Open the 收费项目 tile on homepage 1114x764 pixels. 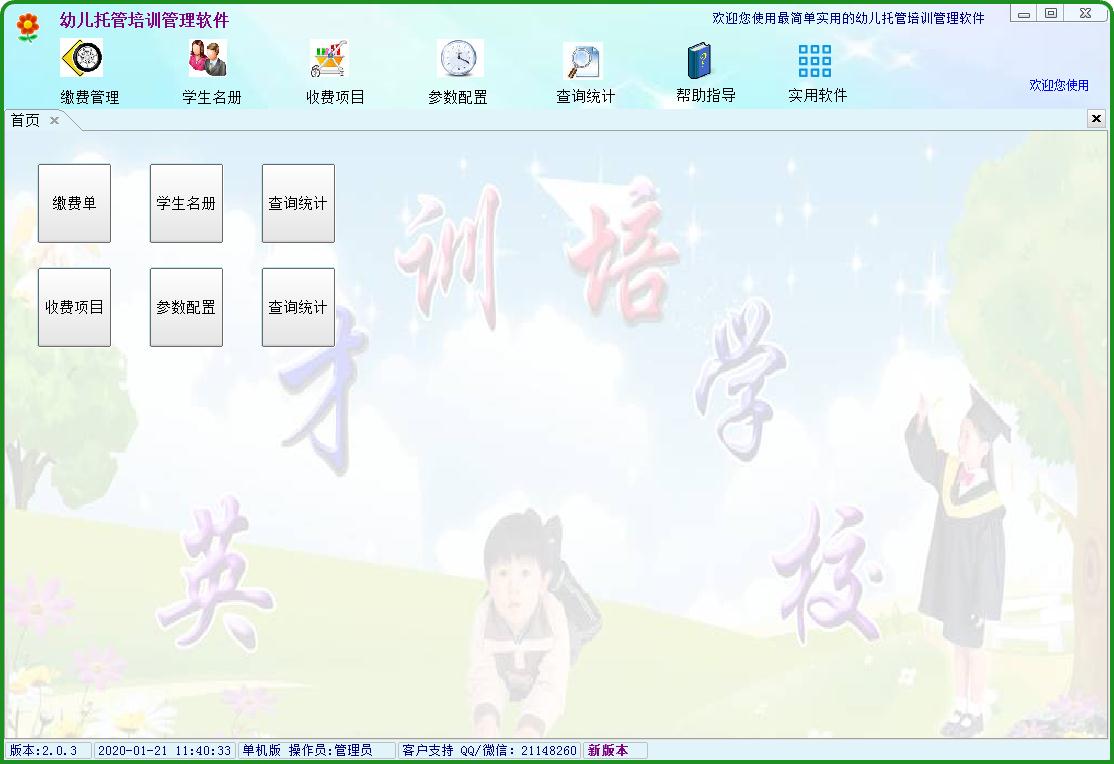point(74,307)
